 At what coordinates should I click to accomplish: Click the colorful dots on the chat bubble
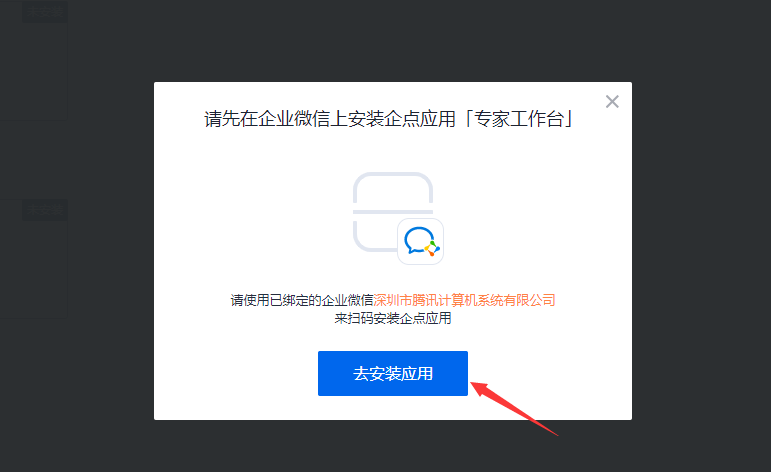[432, 249]
